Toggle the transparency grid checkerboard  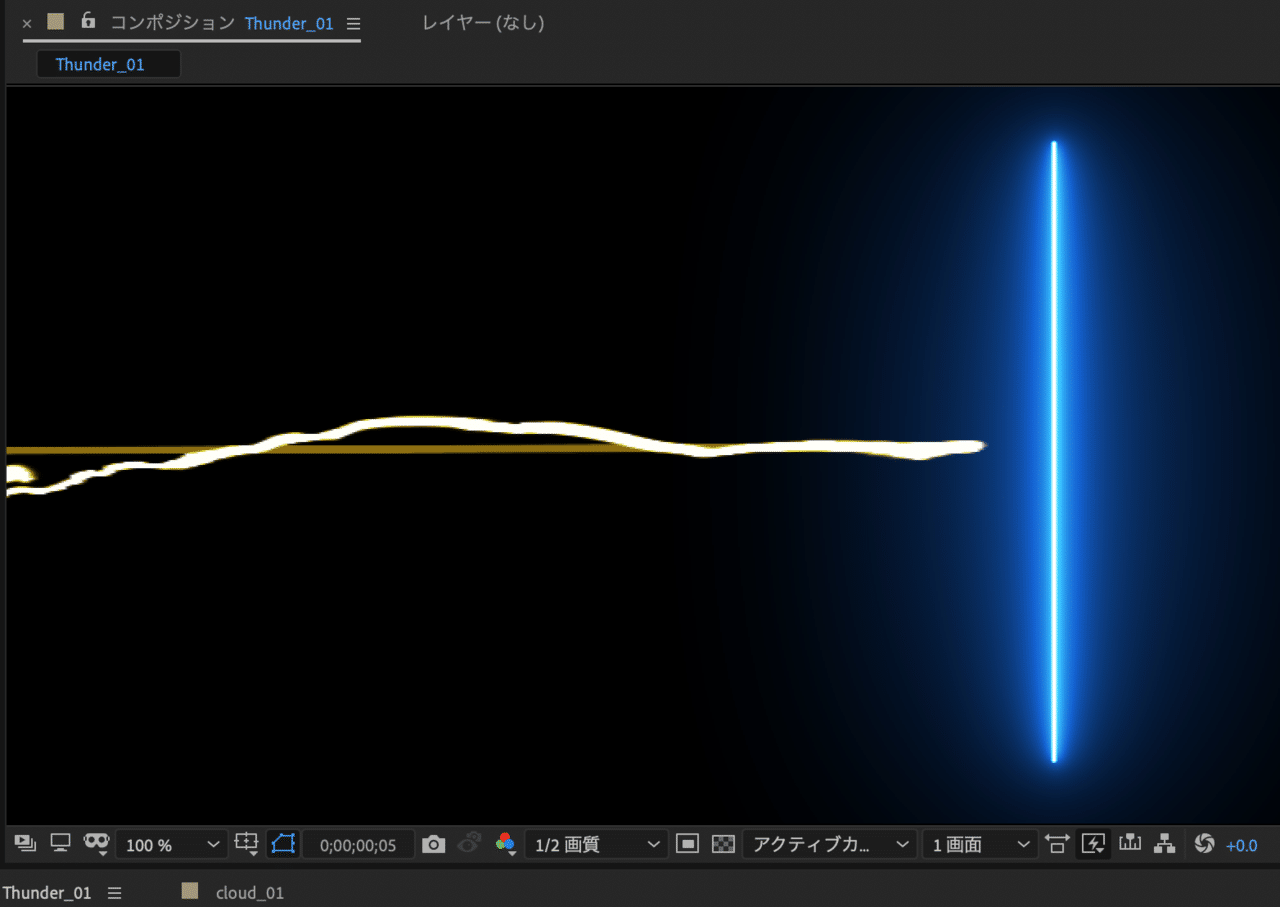click(x=723, y=845)
